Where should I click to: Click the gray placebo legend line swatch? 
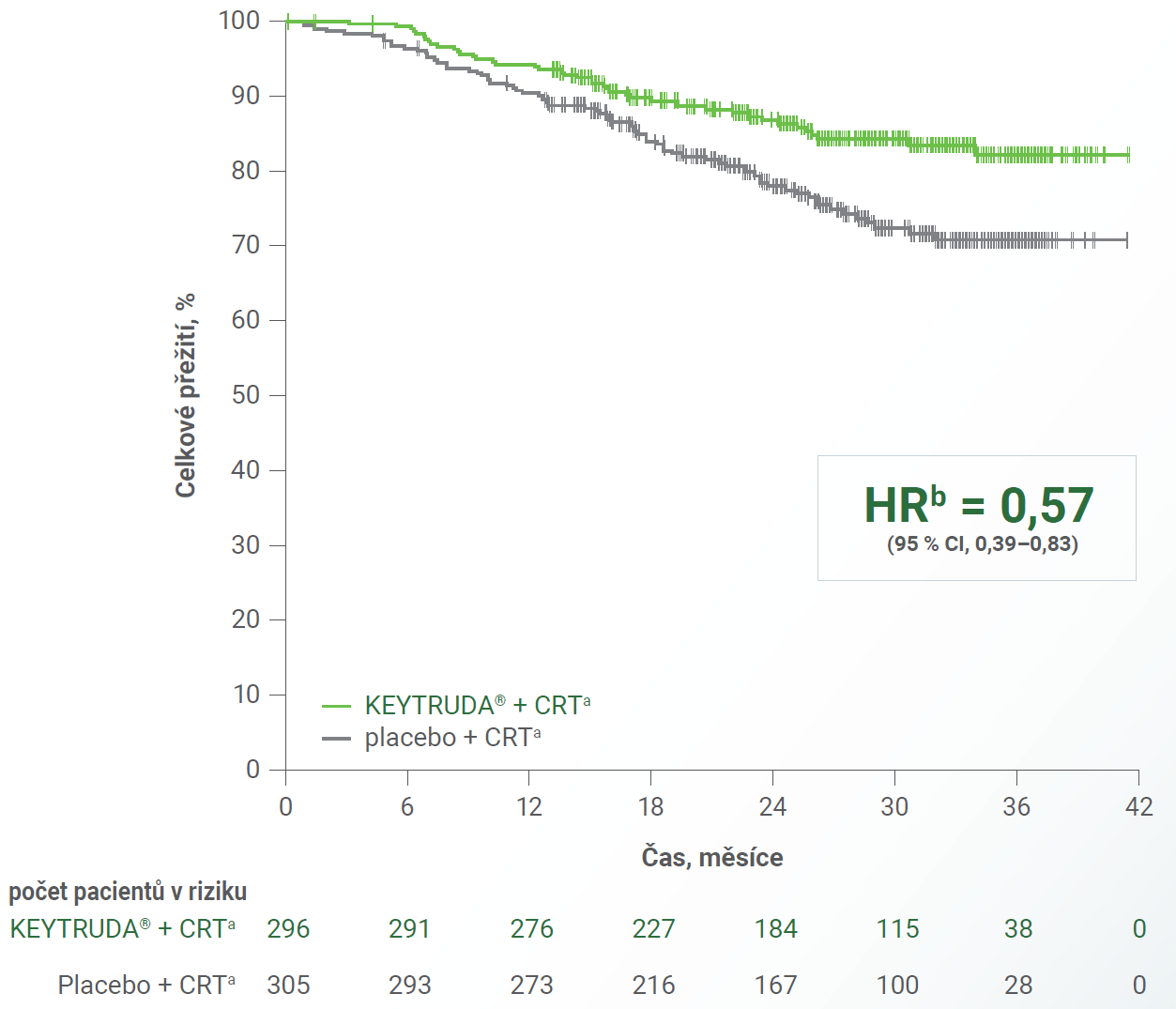click(336, 739)
